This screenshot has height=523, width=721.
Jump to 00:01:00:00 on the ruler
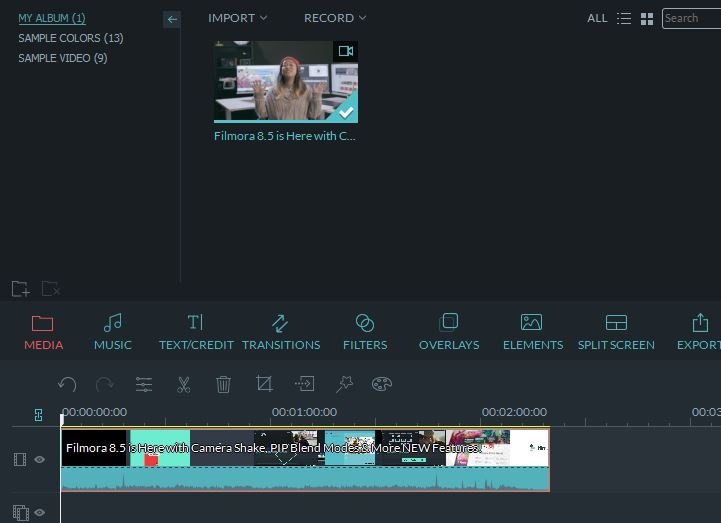click(x=304, y=412)
